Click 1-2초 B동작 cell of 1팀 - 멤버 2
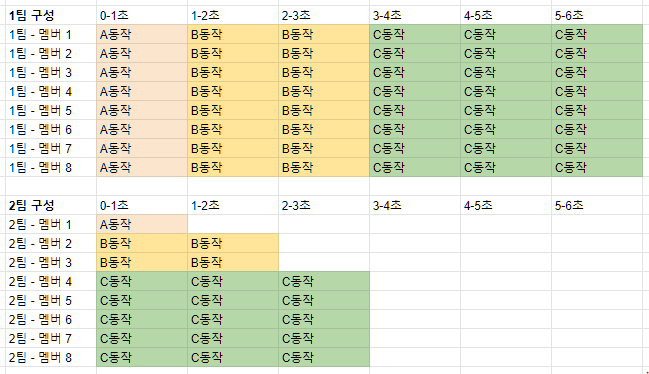This screenshot has height=374, width=649. coord(233,53)
